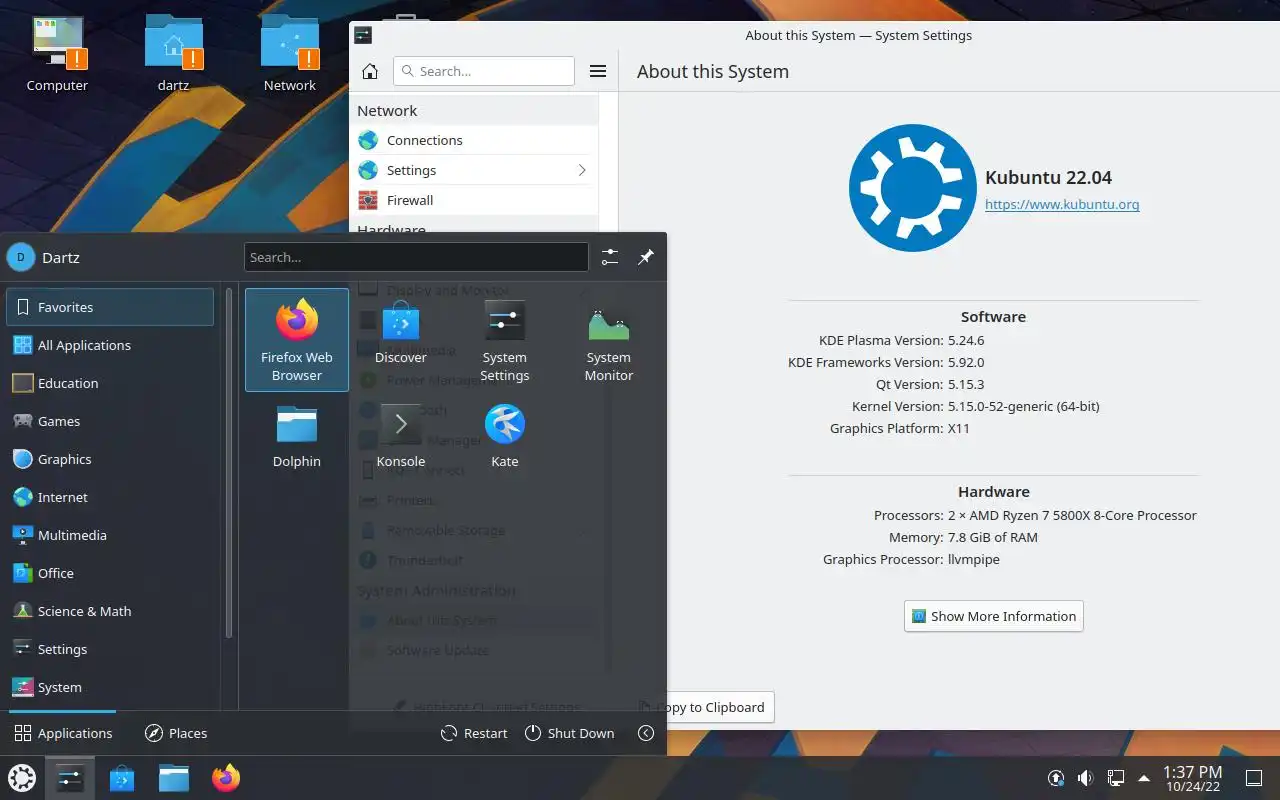
Task: Open Firewall settings entry
Action: point(474,200)
